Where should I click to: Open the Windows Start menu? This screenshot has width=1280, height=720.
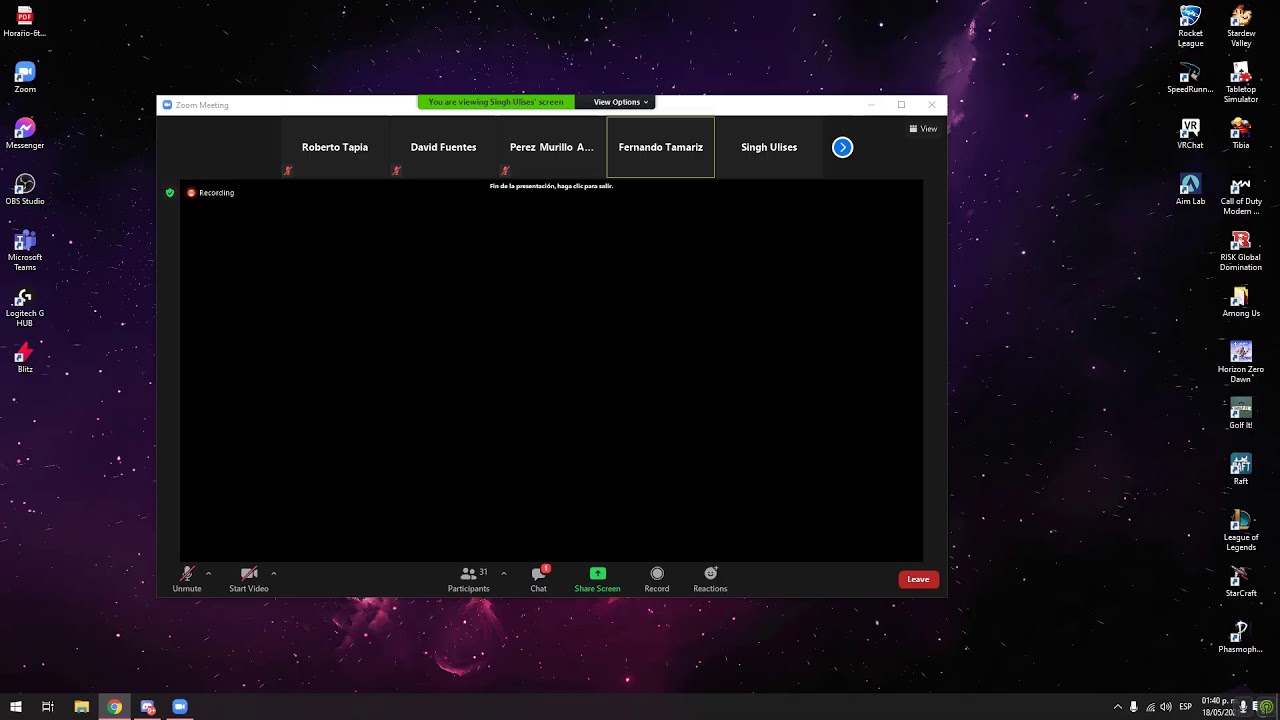(16, 707)
